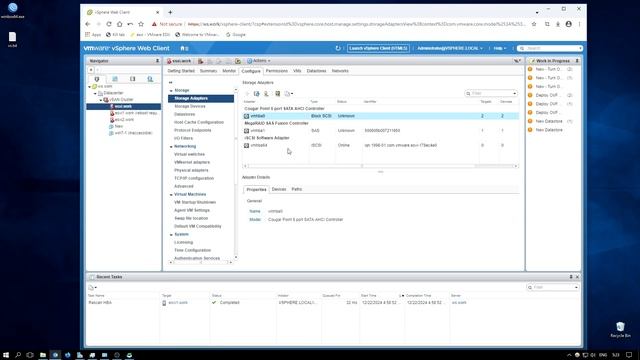The image size is (640, 360).
Task: Close the Recent Tasks panel
Action: tap(577, 277)
